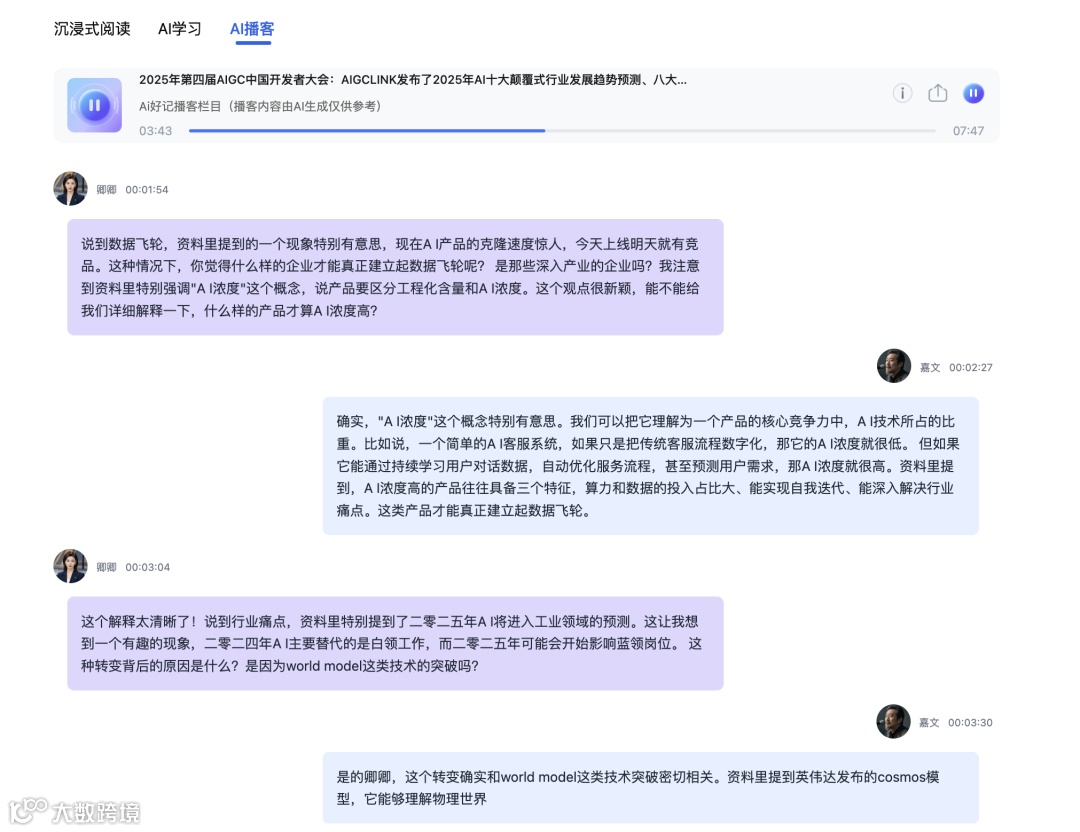Jump to timestamp 00:02:27
The height and width of the screenshot is (832, 1080).
[x=970, y=367]
